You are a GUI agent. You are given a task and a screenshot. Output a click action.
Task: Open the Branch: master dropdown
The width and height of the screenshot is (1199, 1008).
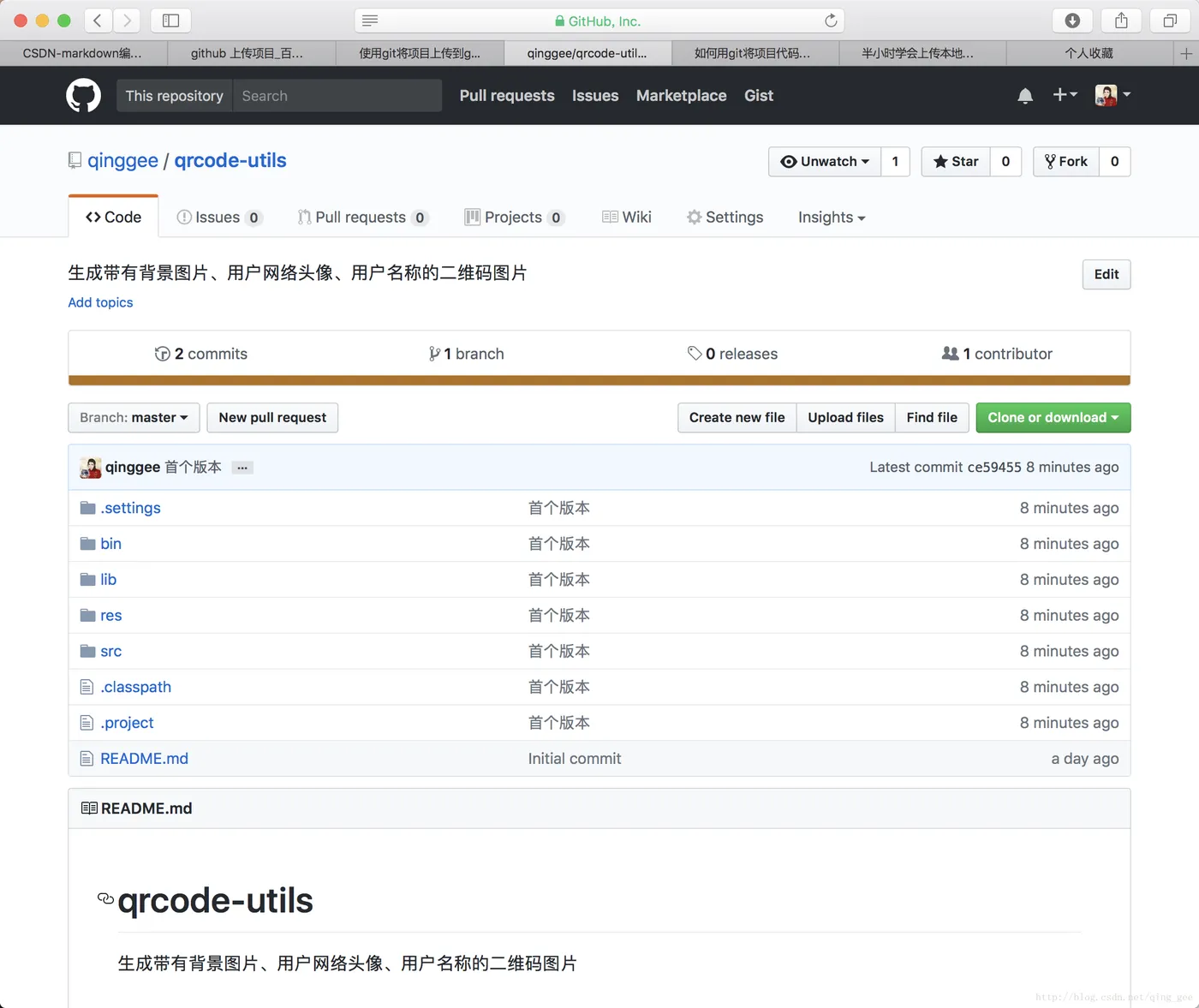click(x=134, y=417)
